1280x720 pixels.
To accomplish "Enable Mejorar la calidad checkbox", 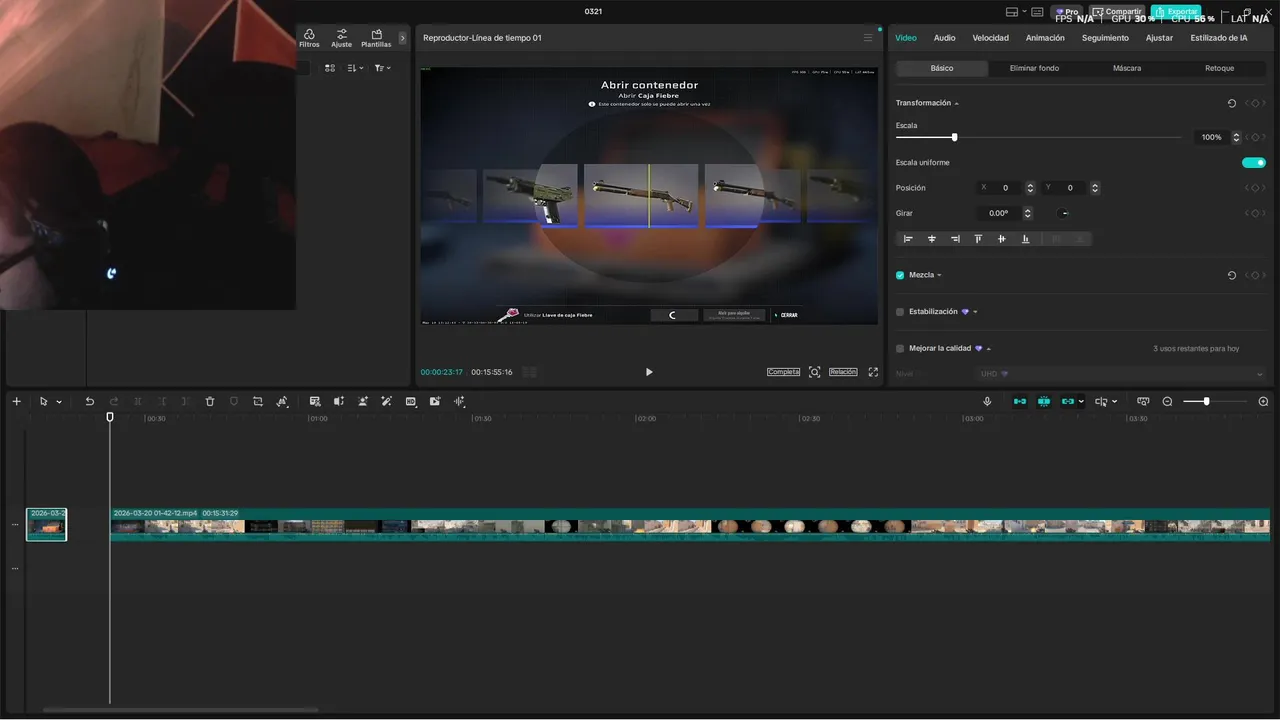I will coord(900,349).
